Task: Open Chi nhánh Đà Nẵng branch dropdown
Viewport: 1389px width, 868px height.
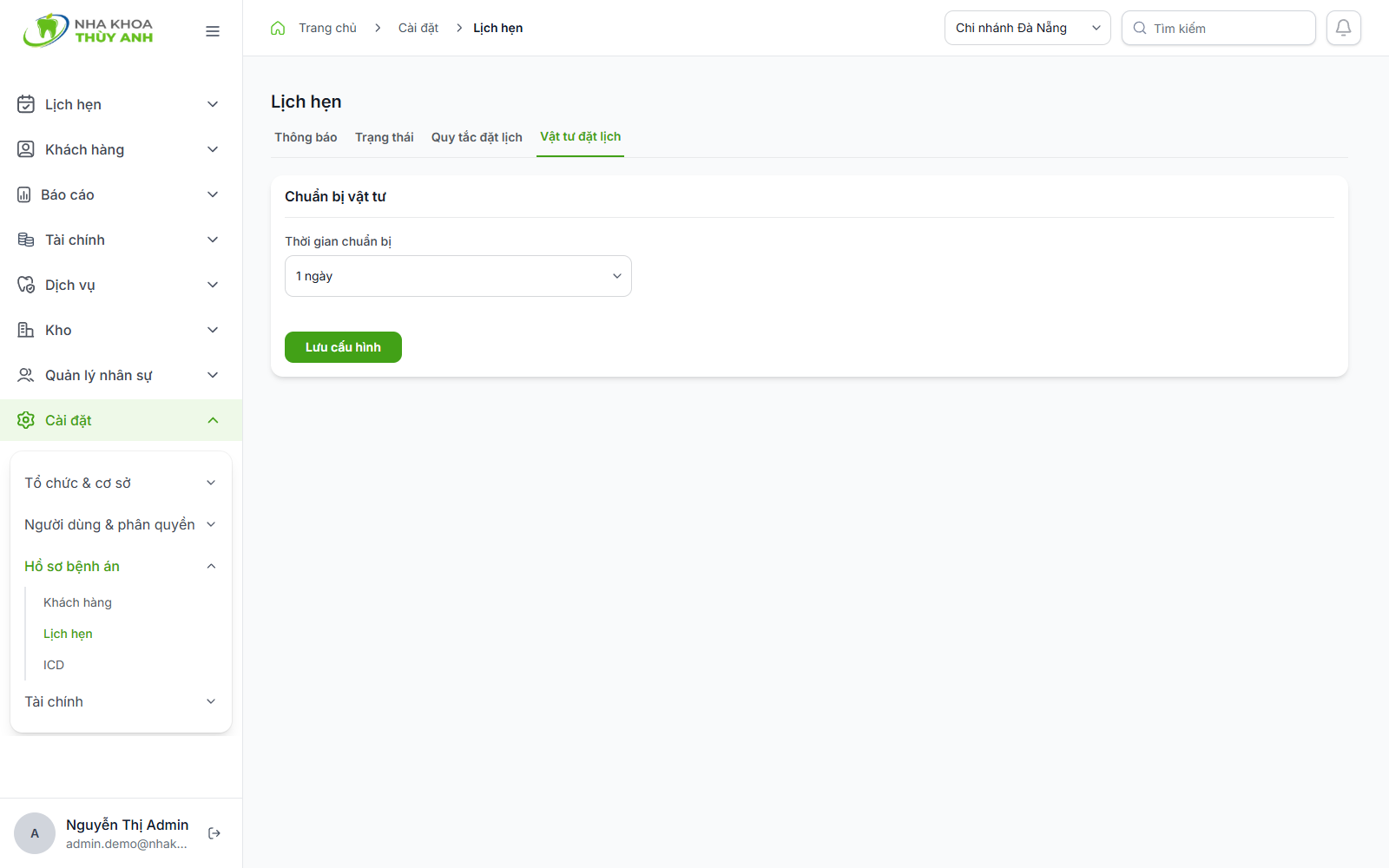Action: (x=1027, y=28)
